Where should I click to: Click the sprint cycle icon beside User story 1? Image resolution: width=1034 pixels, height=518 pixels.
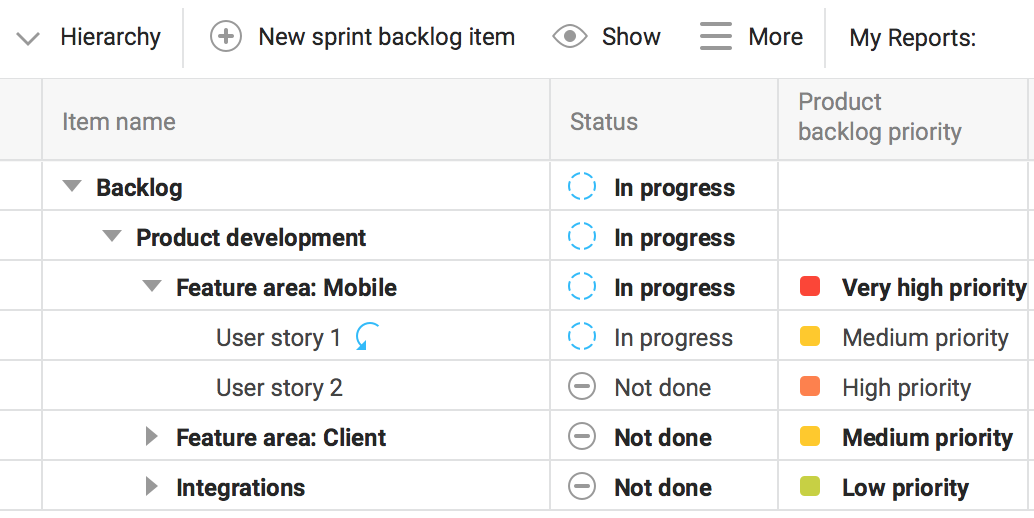367,337
